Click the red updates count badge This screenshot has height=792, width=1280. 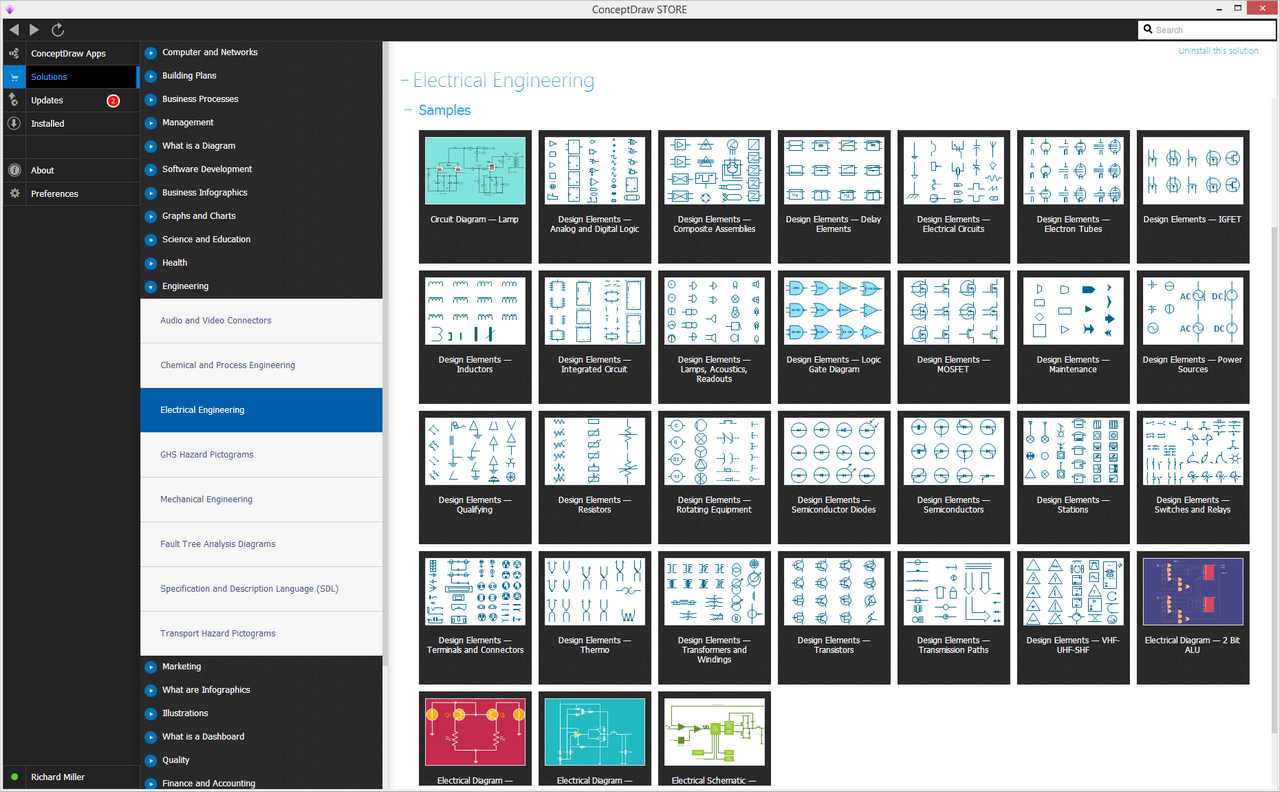pos(113,100)
